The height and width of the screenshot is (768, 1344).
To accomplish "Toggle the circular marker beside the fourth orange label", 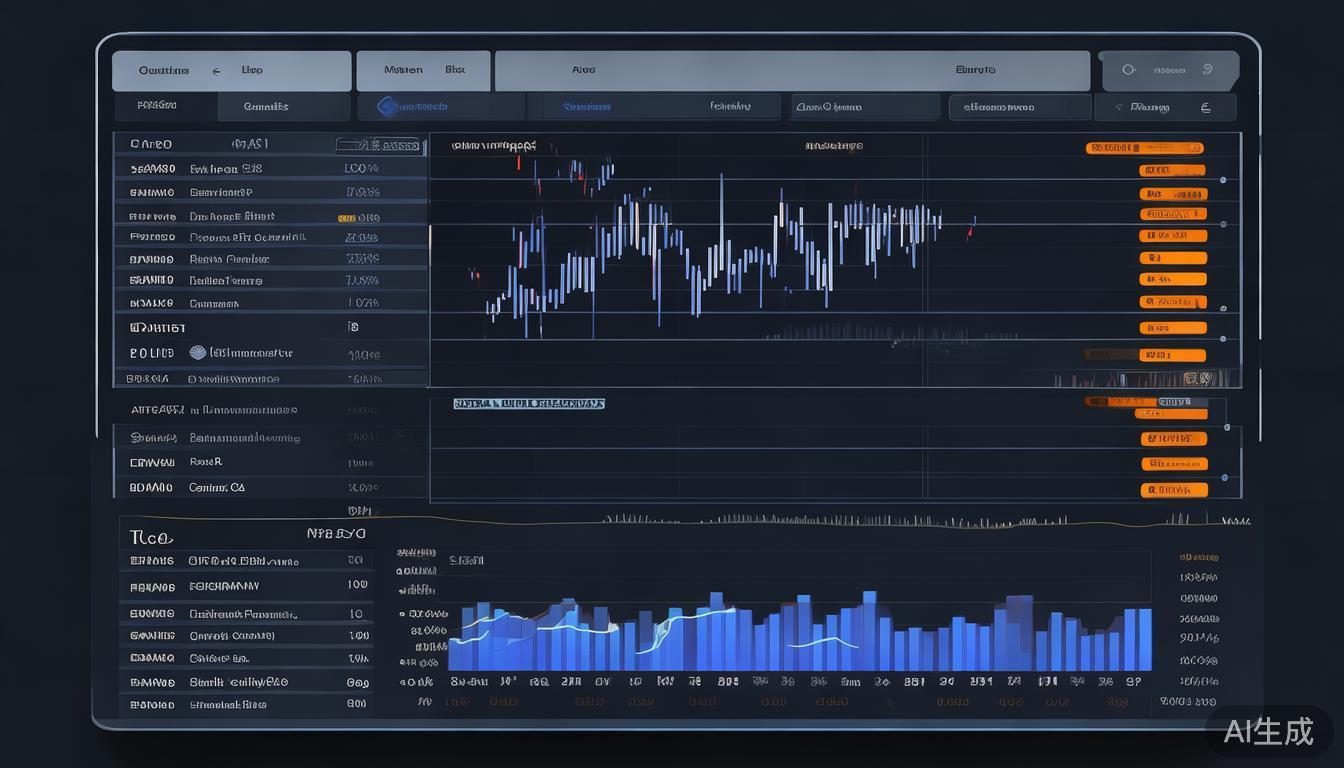I will 1223,225.
